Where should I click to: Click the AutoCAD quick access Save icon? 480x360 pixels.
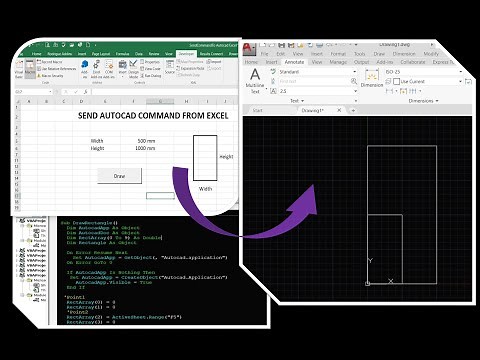point(282,45)
